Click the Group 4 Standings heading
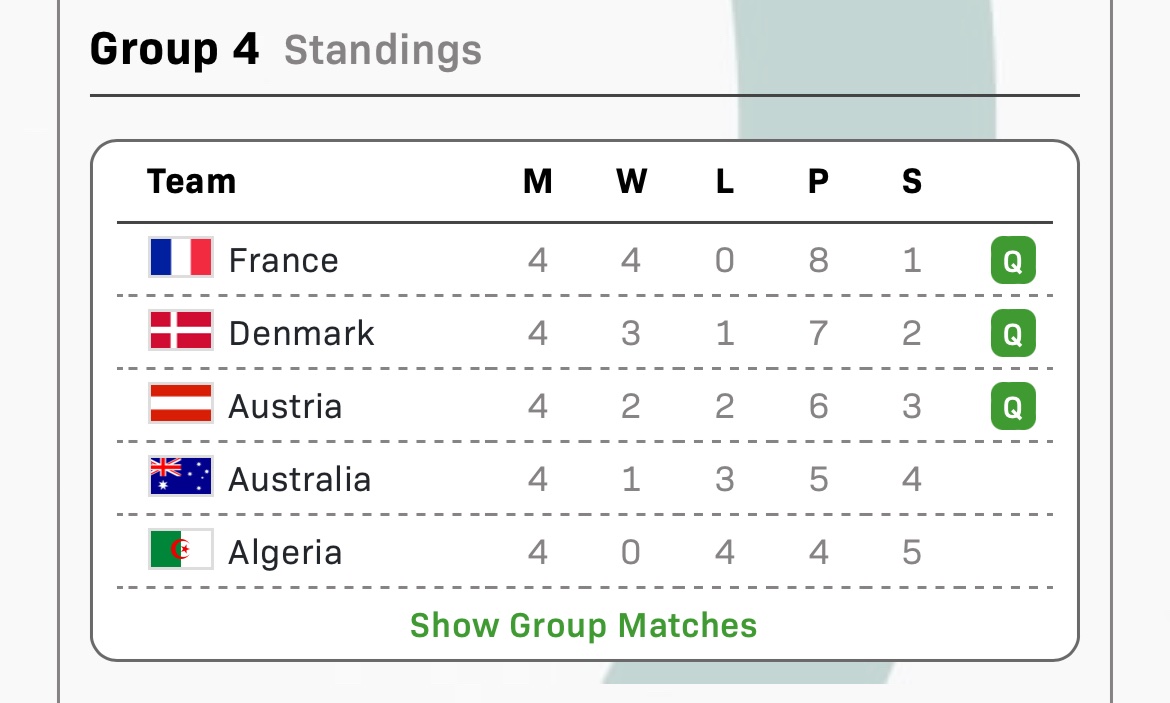 coord(286,49)
